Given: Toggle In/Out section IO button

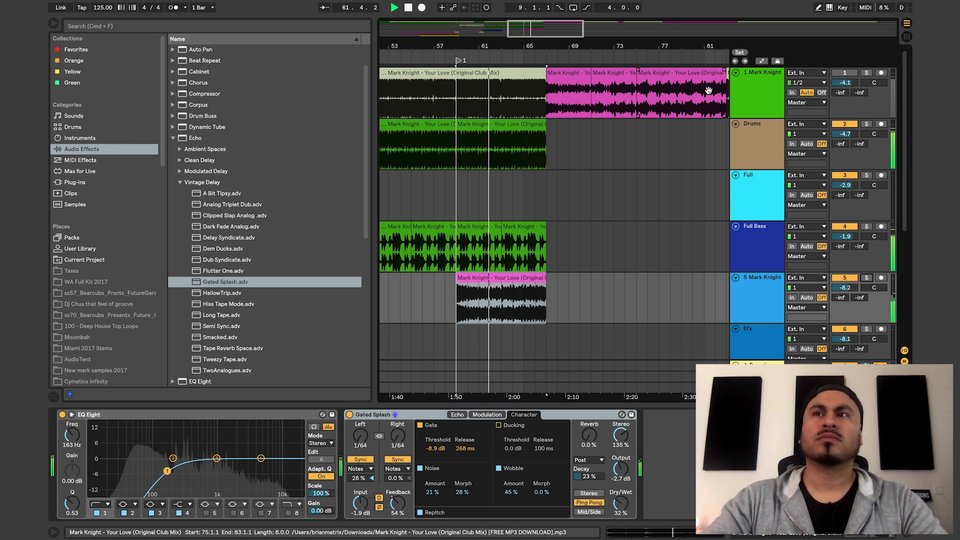Looking at the screenshot, I should [904, 351].
